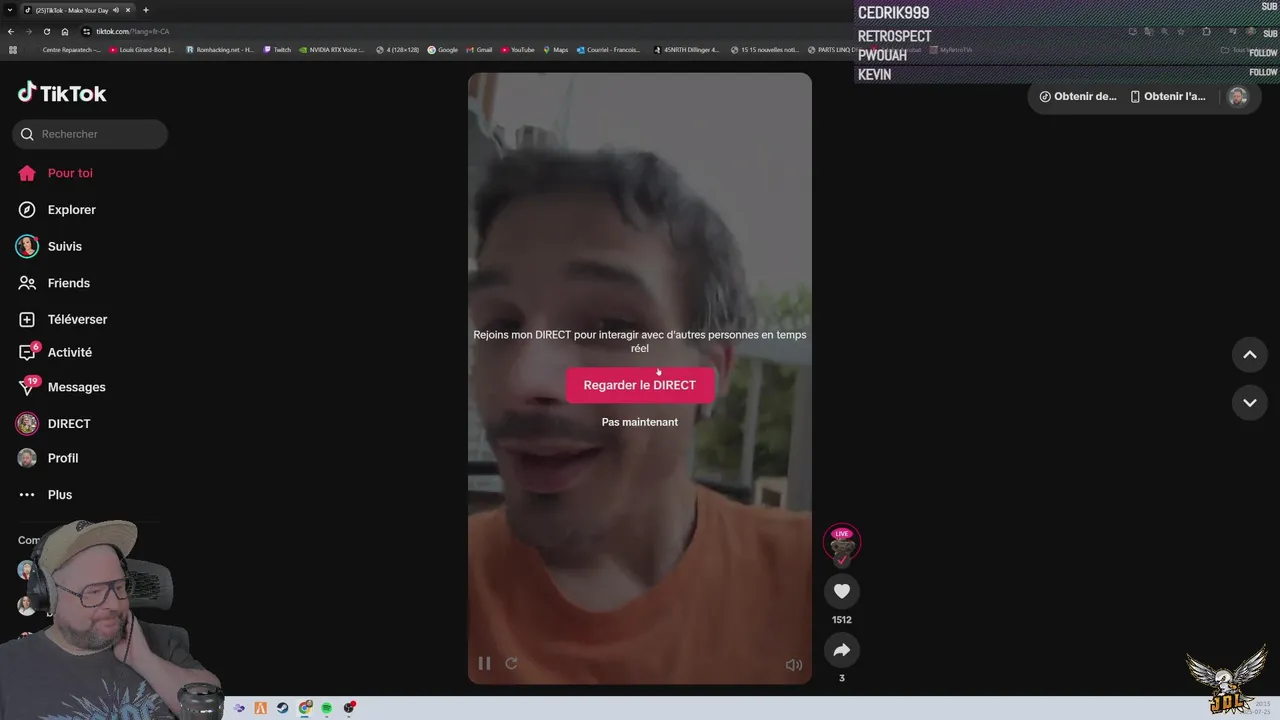Viewport: 1280px width, 720px height.
Task: Click the Obtenir de... button
Action: point(1078,97)
